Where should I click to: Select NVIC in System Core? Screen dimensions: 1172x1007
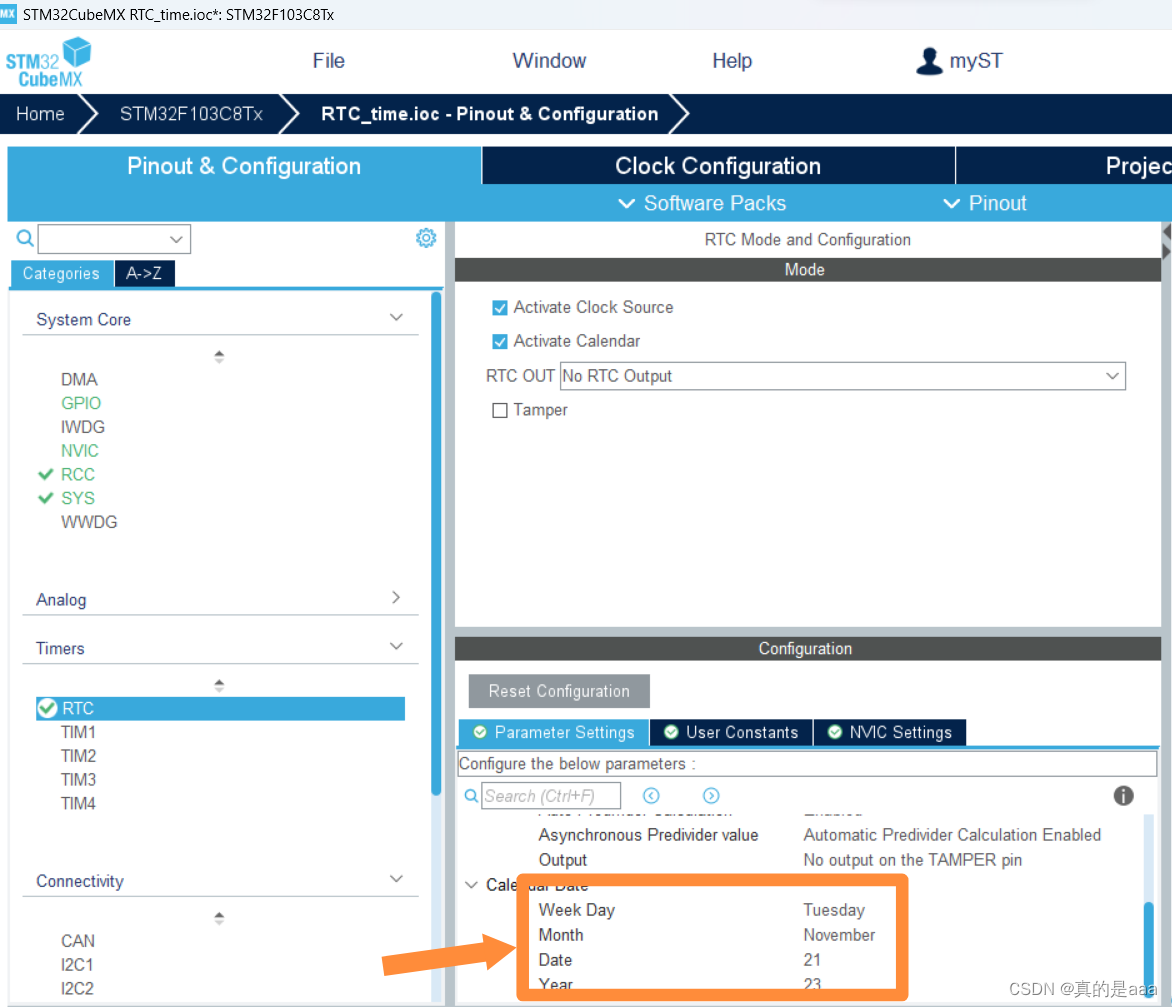tap(80, 451)
